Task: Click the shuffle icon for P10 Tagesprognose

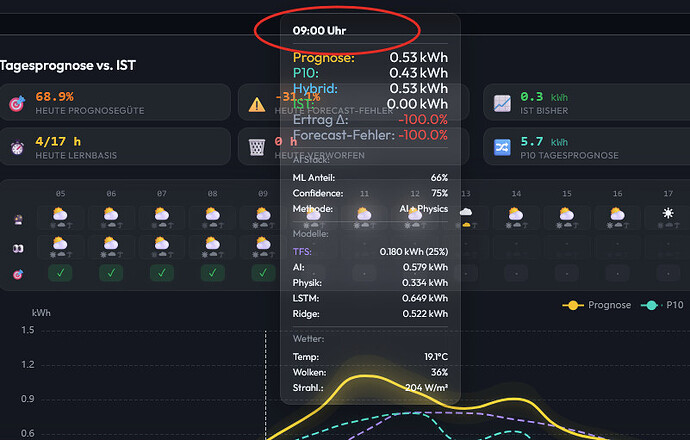Action: (502, 147)
